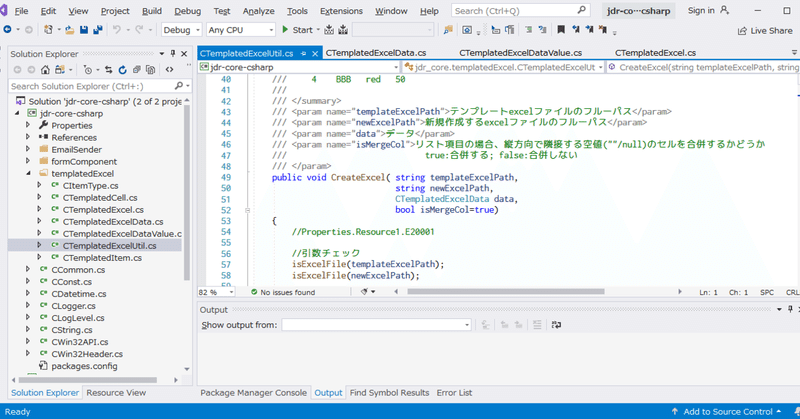The image size is (800, 419).
Task: Click the Home icon in Solution Explorer
Action: click(x=45, y=69)
